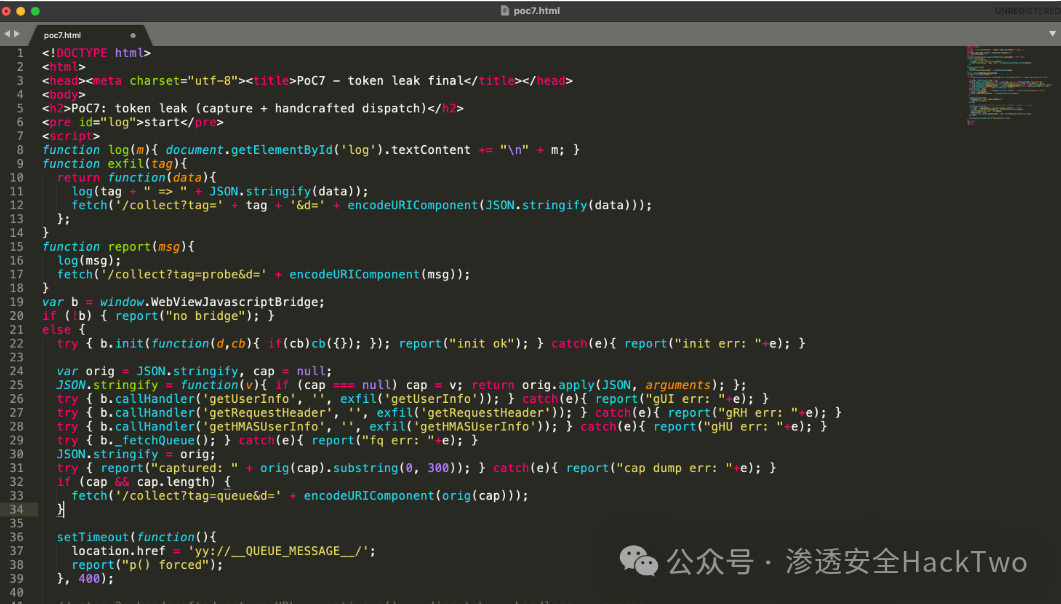This screenshot has height=604, width=1061.
Task: Click 'WebViewJavascriptBridge' on line 19
Action: (235, 302)
